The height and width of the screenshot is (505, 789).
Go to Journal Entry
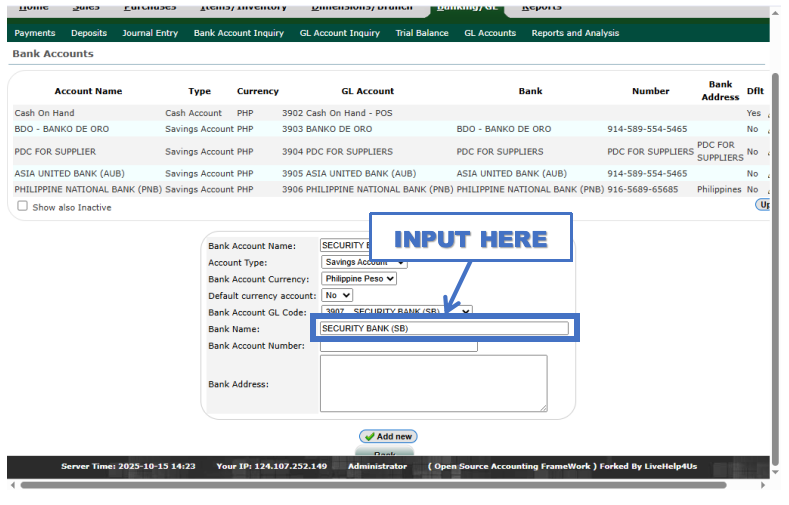pyautogui.click(x=150, y=33)
